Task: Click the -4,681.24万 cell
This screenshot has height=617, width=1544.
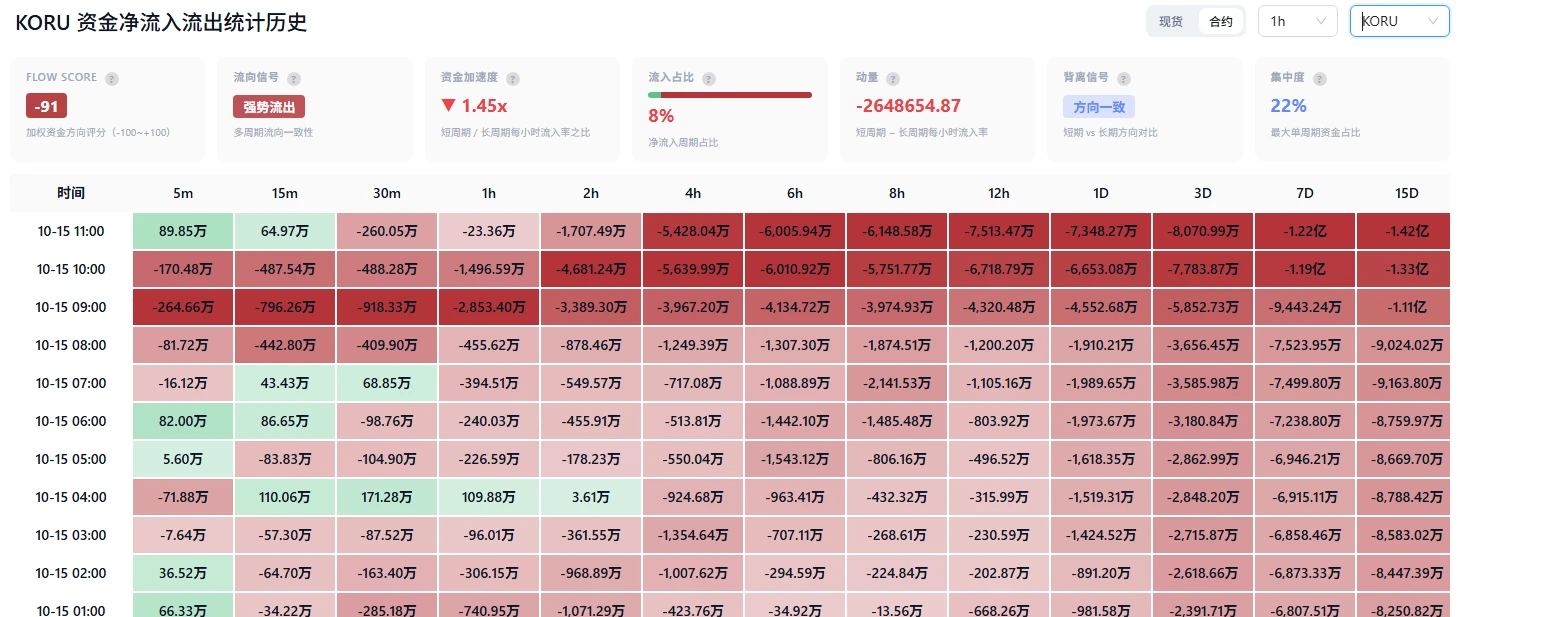Action: pyautogui.click(x=591, y=269)
